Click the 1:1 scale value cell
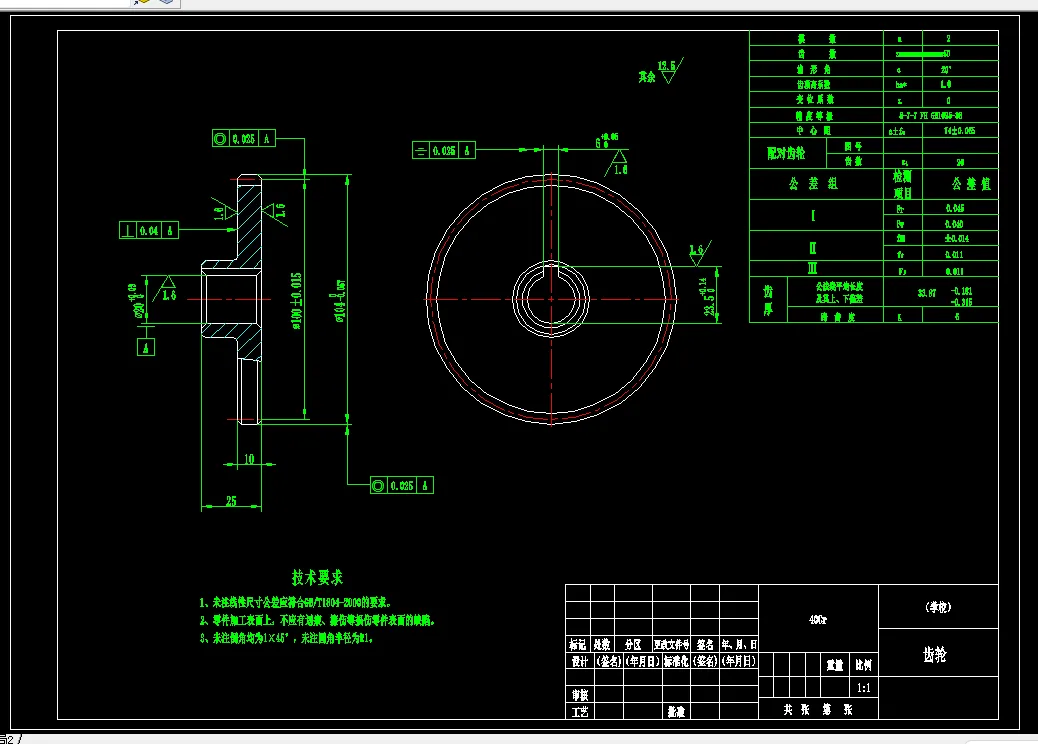Screen dimensions: 1038x744 [864, 688]
